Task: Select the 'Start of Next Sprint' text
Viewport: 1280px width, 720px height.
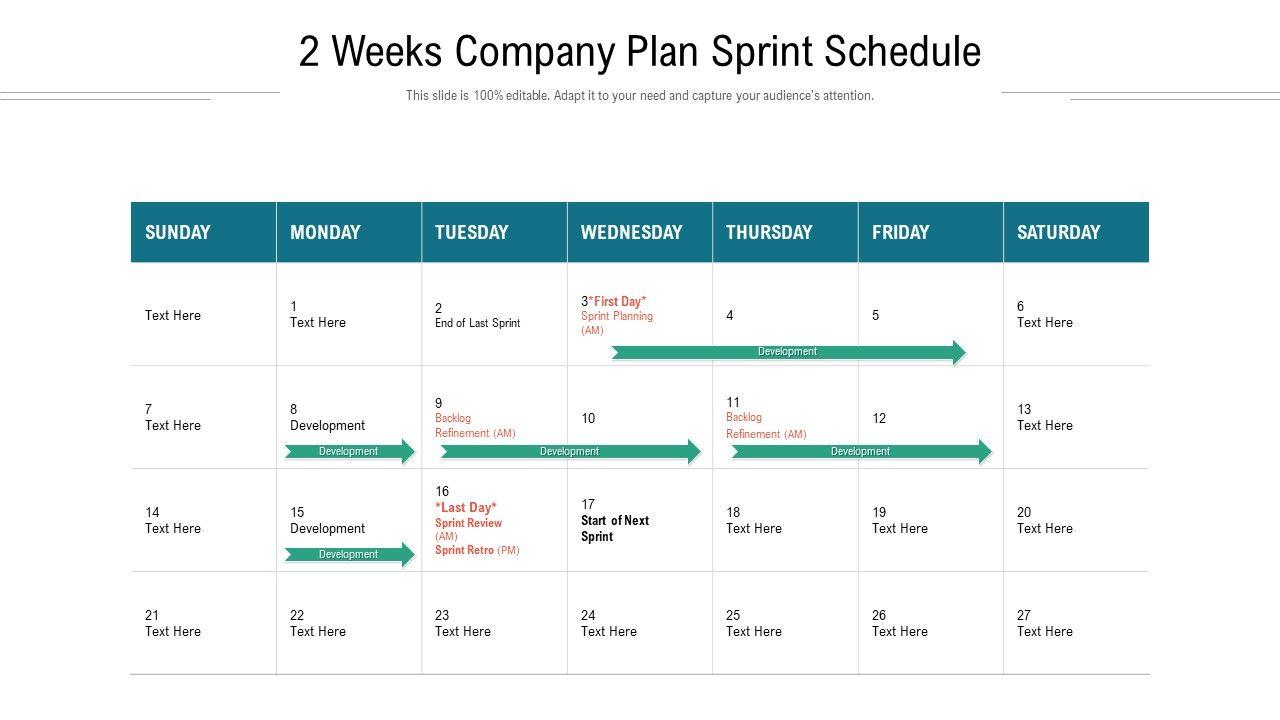Action: pyautogui.click(x=615, y=528)
